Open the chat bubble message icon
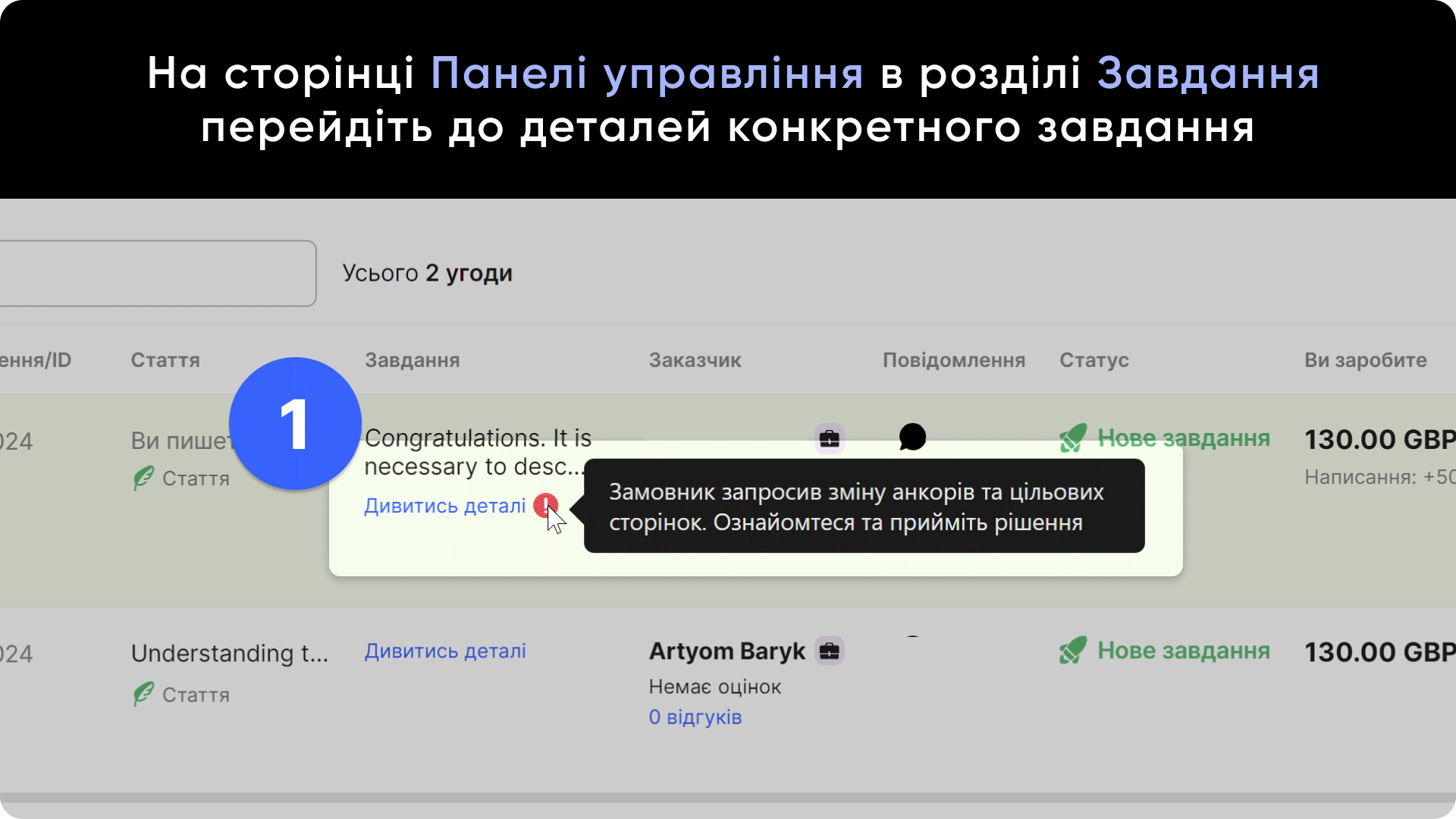 click(913, 437)
